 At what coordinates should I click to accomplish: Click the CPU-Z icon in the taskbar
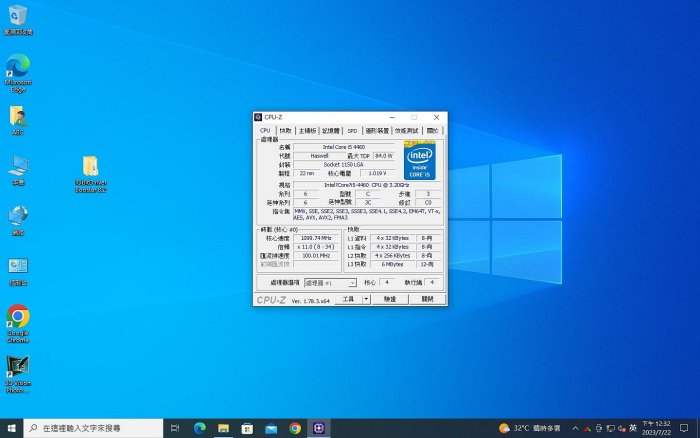pos(319,428)
